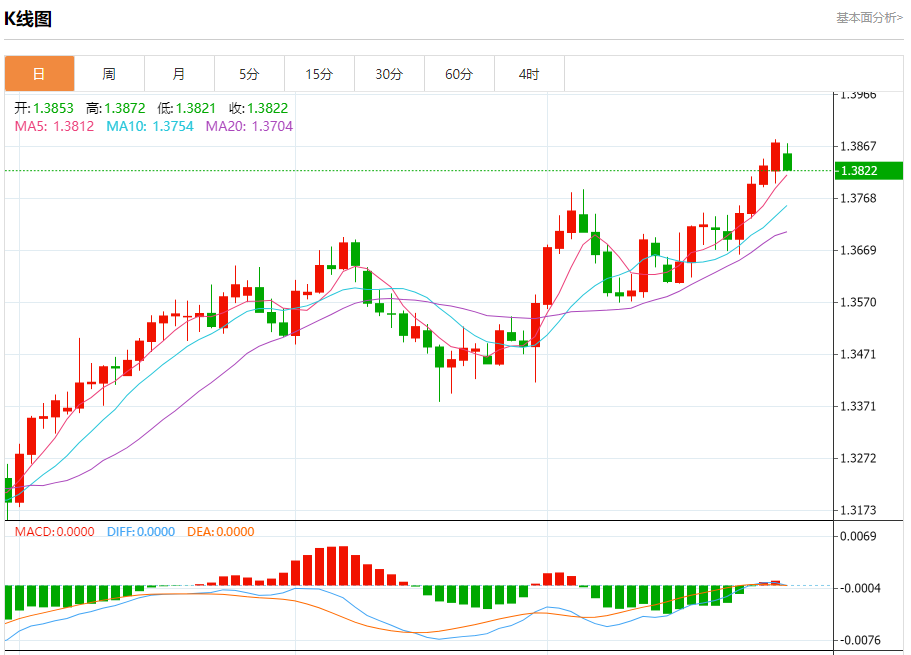Select the 60分 timeframe tab
Viewport: 911px width, 655px height.
tap(459, 74)
